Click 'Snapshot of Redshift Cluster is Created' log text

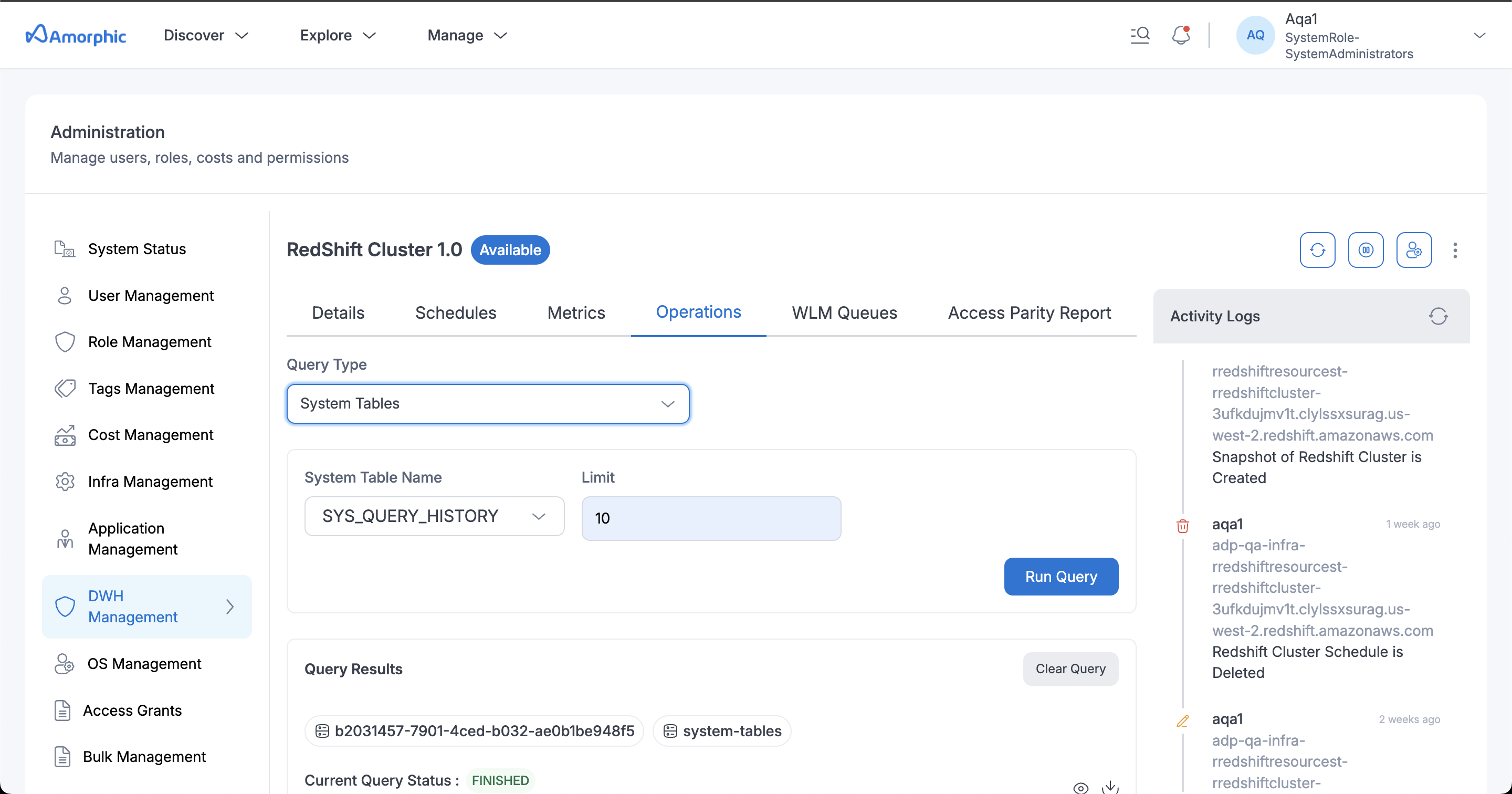point(1317,467)
